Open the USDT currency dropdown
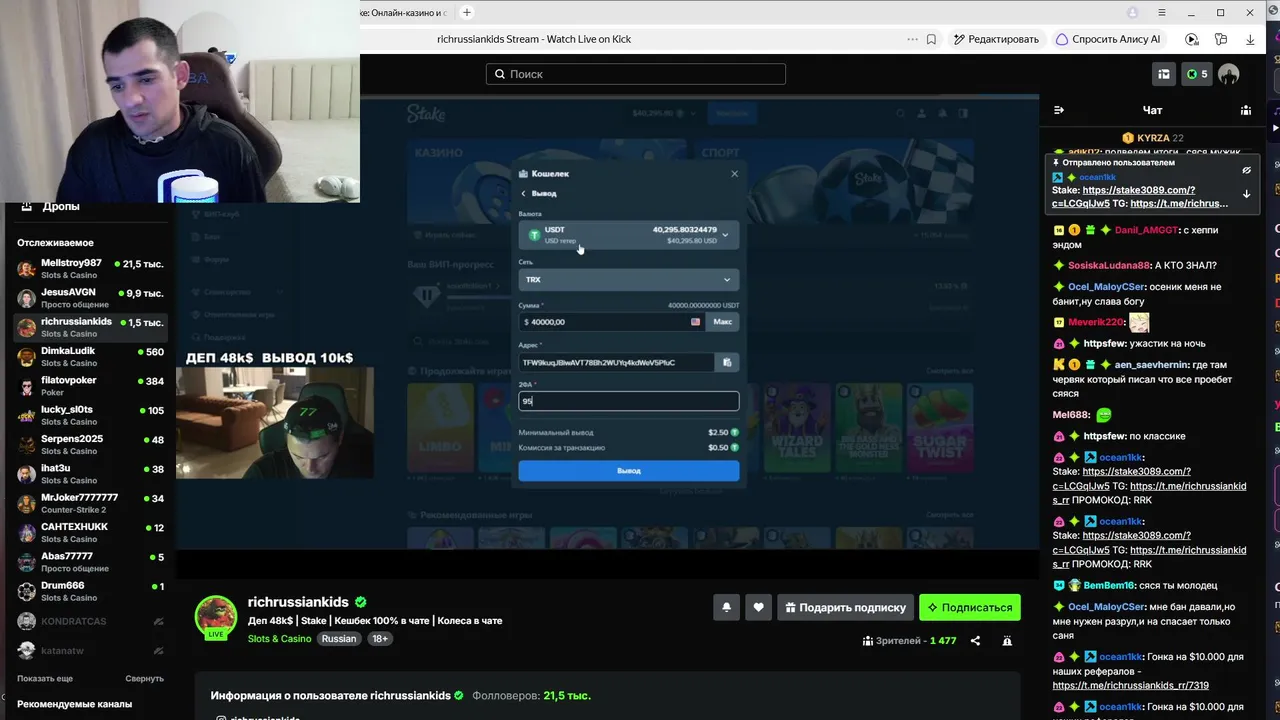 coord(629,235)
